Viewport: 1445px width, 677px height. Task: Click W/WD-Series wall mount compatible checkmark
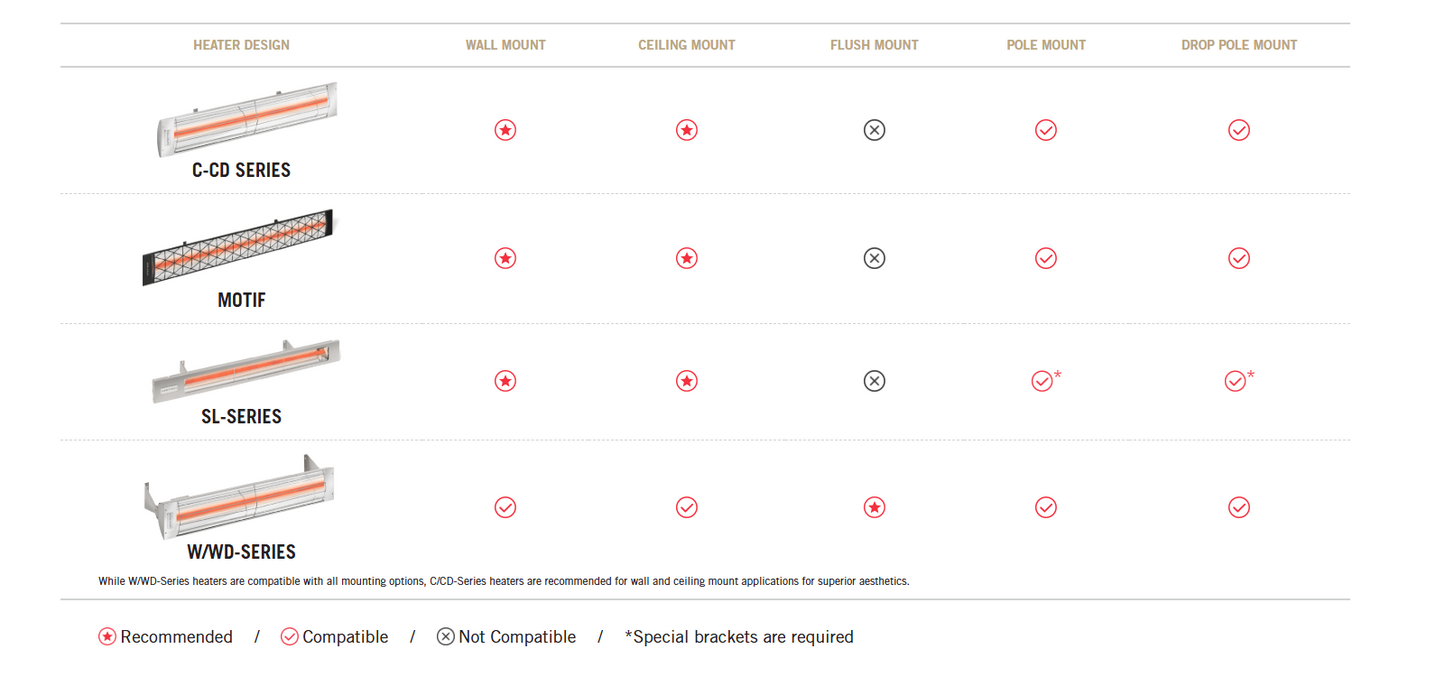point(505,507)
